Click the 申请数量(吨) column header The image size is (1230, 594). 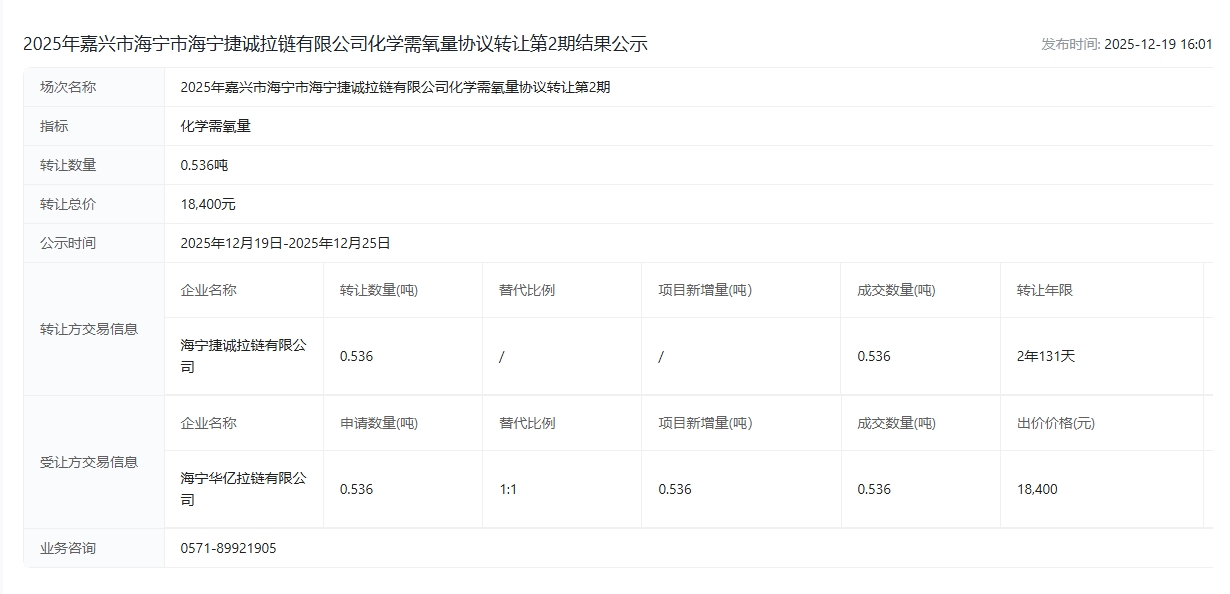coord(379,423)
